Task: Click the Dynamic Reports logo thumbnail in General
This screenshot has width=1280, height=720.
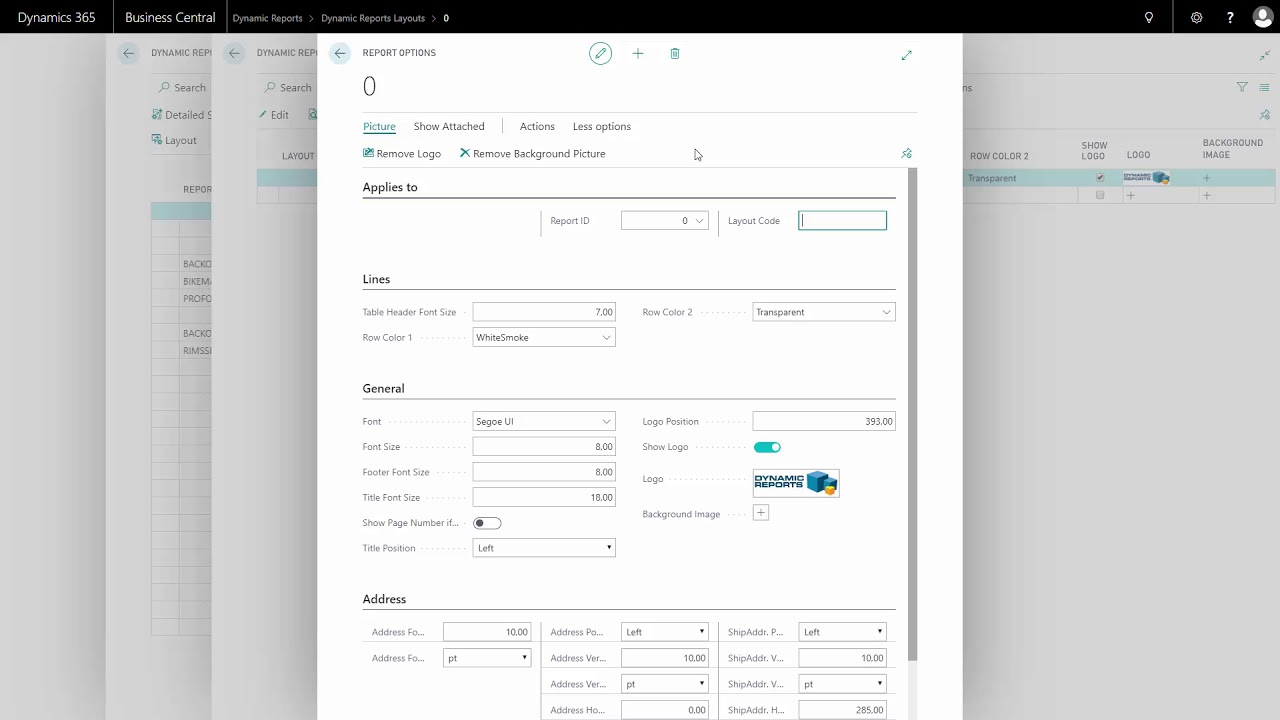Action: [796, 483]
